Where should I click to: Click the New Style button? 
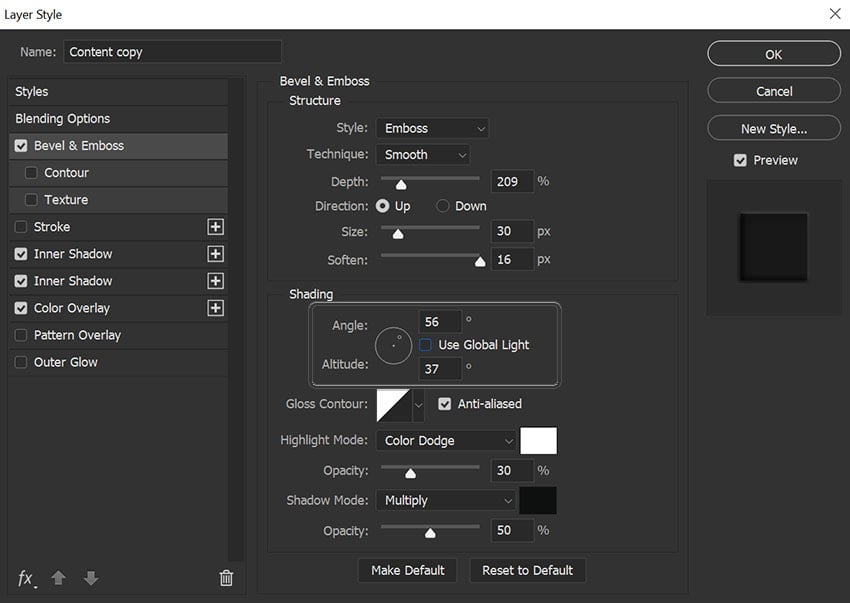[773, 127]
